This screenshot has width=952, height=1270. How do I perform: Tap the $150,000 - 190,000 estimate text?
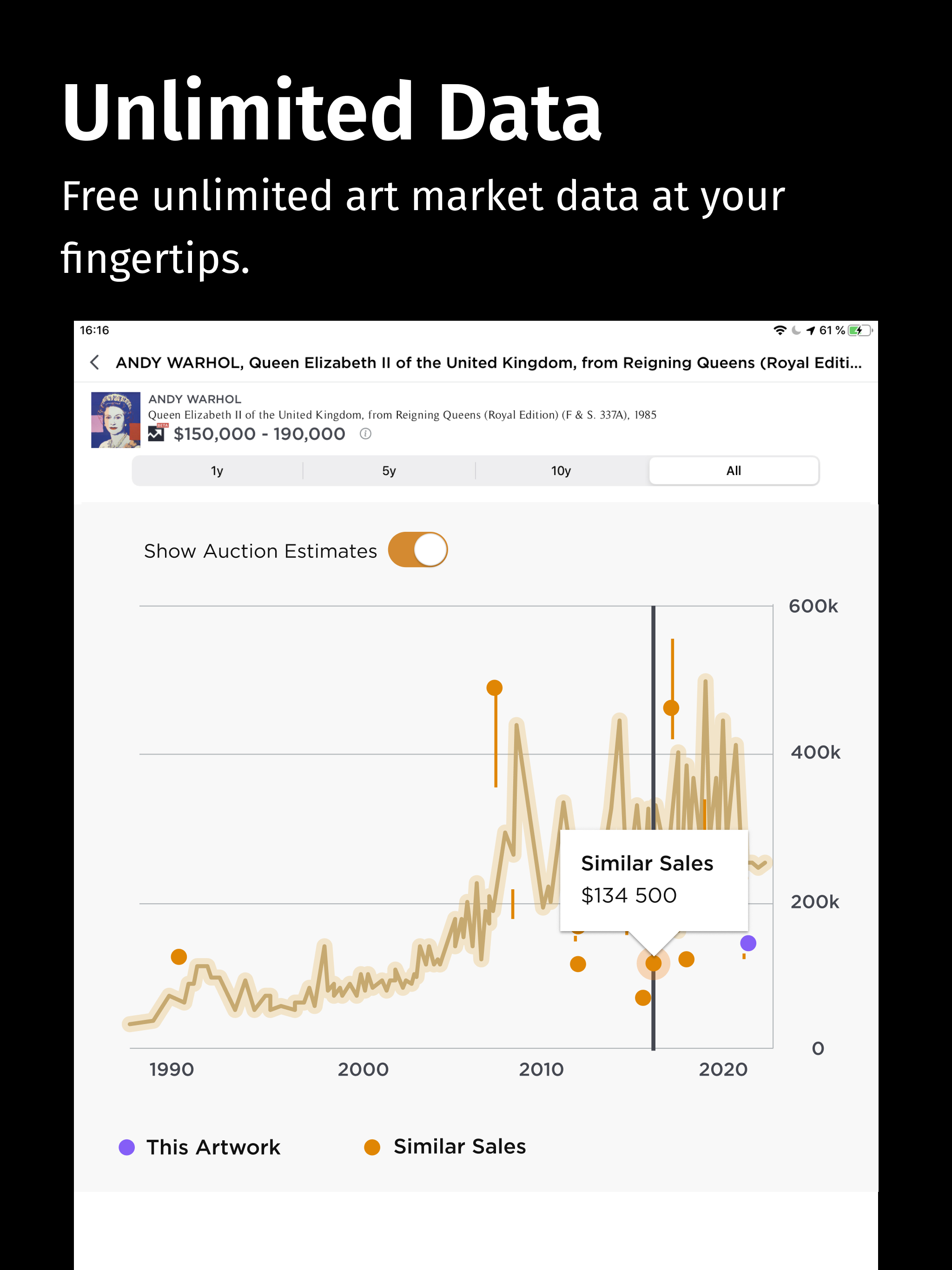click(259, 433)
